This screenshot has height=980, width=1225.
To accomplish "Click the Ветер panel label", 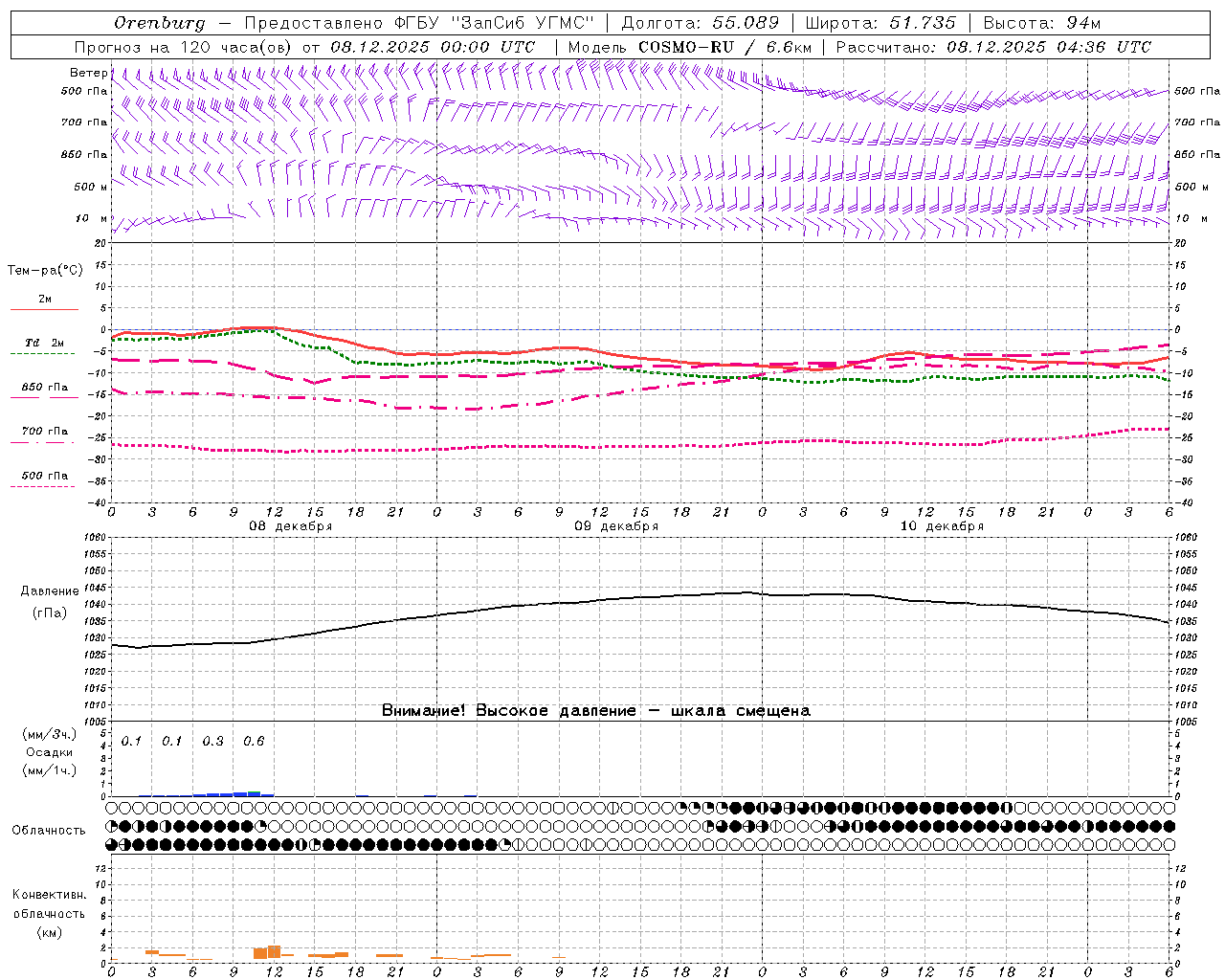I will tap(88, 73).
